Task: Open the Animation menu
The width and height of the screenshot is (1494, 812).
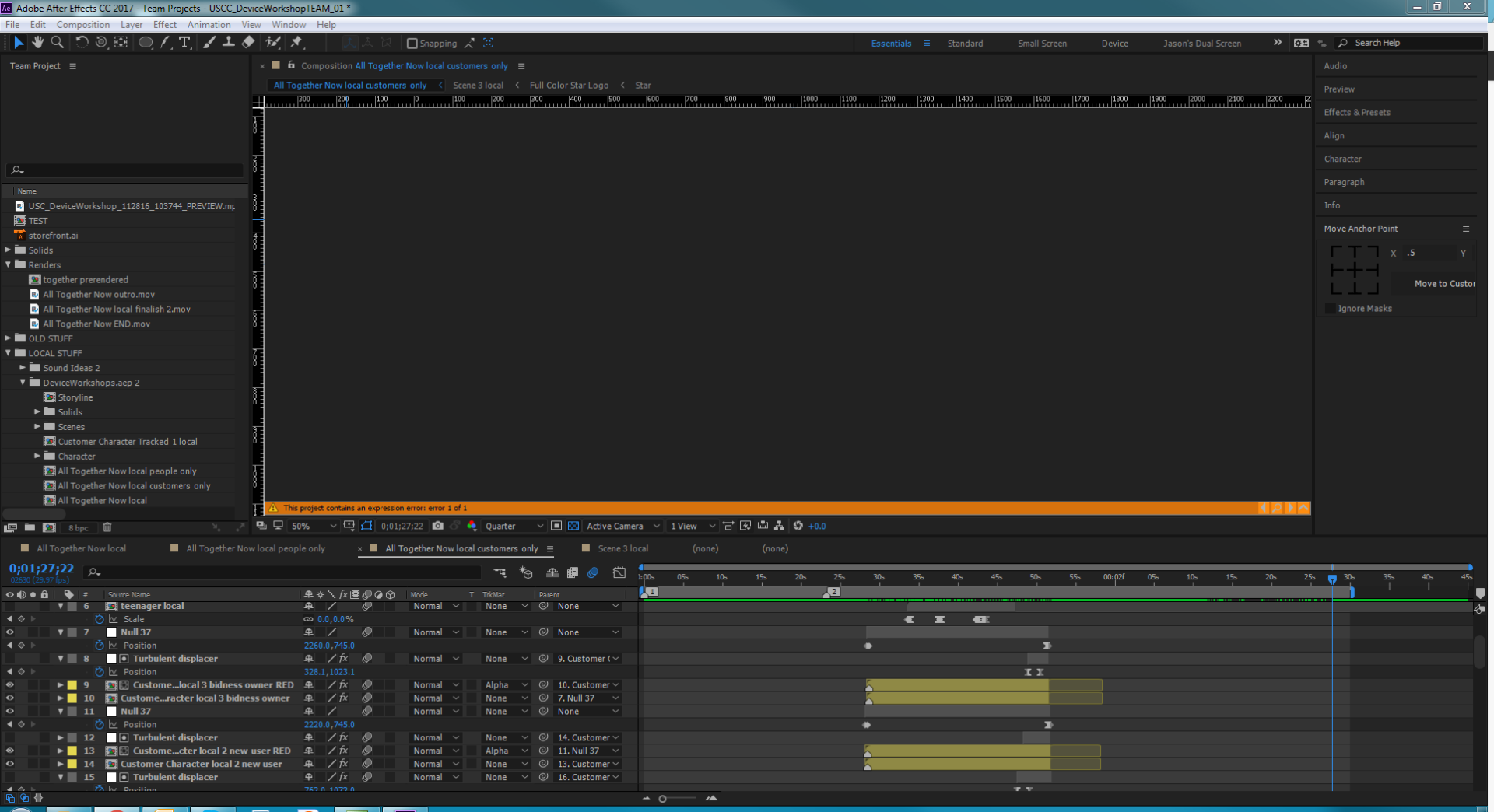Action: (x=209, y=25)
